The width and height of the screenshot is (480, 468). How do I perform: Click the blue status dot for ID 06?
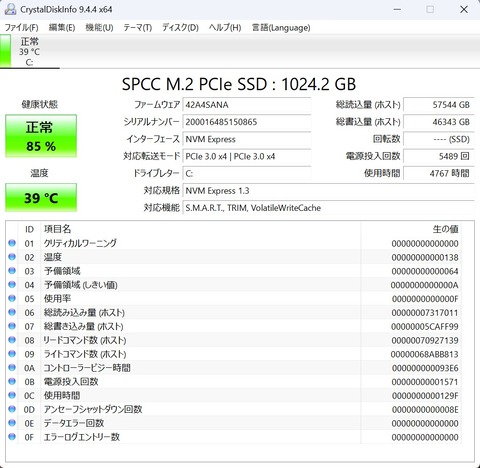(x=12, y=312)
